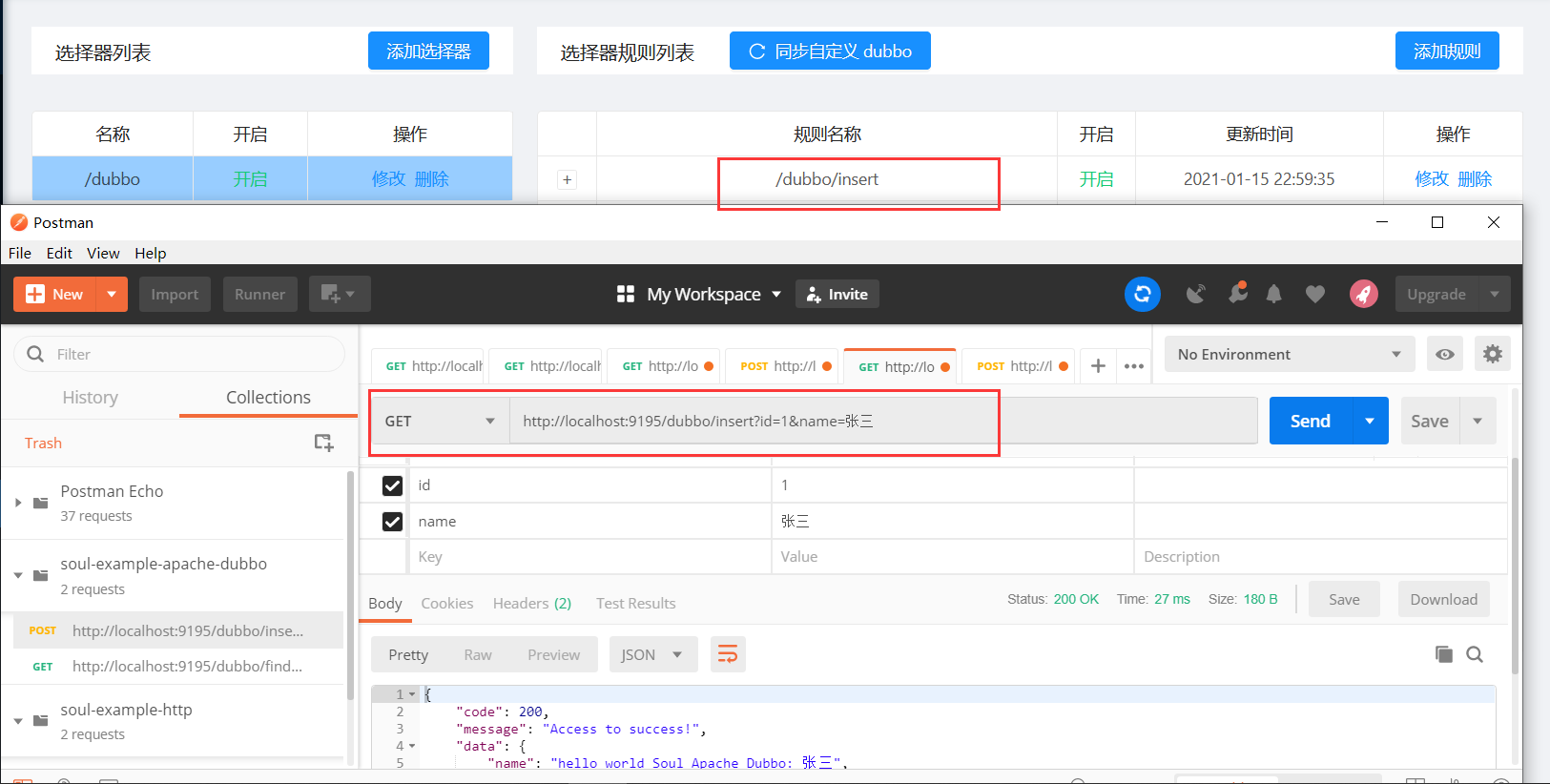
Task: Uncheck the name parameter checkbox
Action: point(392,522)
